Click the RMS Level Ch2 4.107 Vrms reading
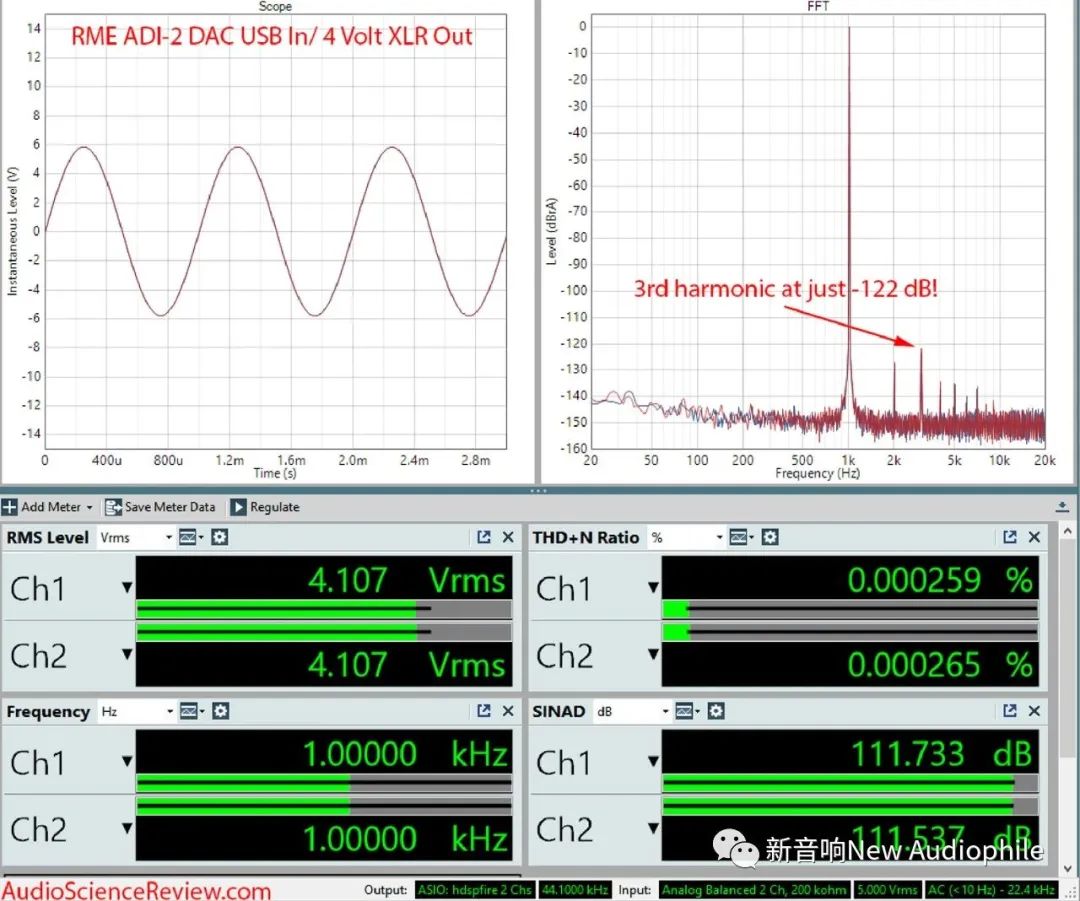 click(406, 665)
